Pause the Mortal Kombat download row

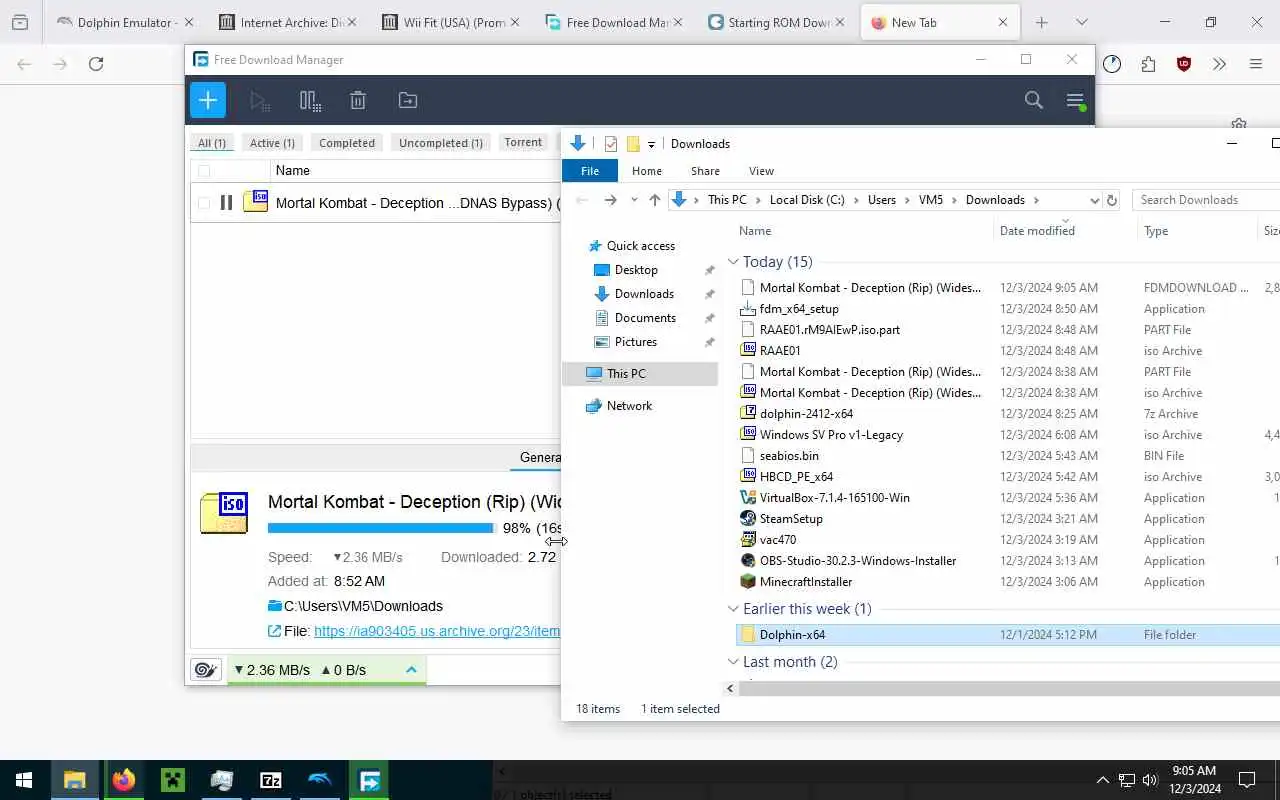226,203
